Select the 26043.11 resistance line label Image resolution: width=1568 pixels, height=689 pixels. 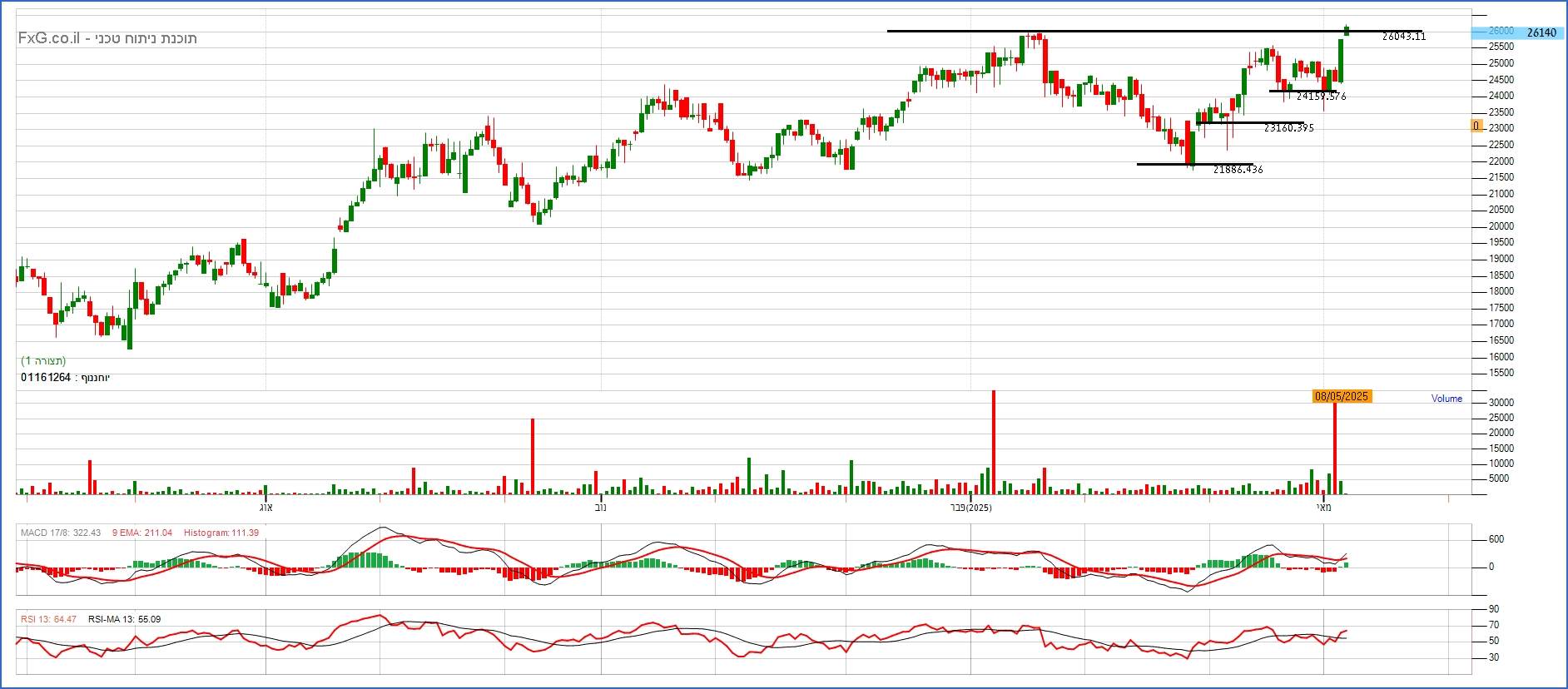pos(1403,37)
